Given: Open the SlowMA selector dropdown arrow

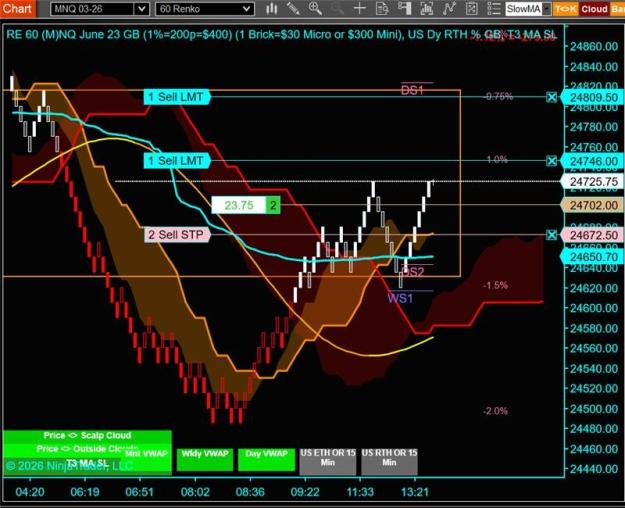Looking at the screenshot, I should tap(547, 9).
